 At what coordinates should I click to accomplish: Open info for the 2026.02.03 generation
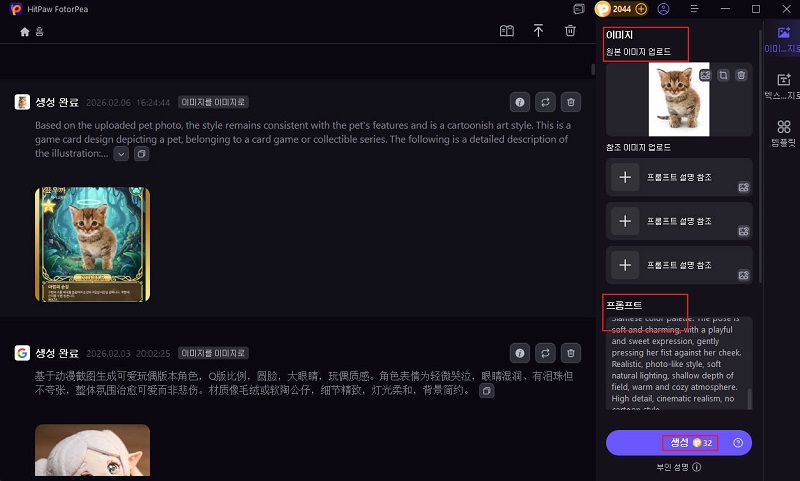click(519, 353)
